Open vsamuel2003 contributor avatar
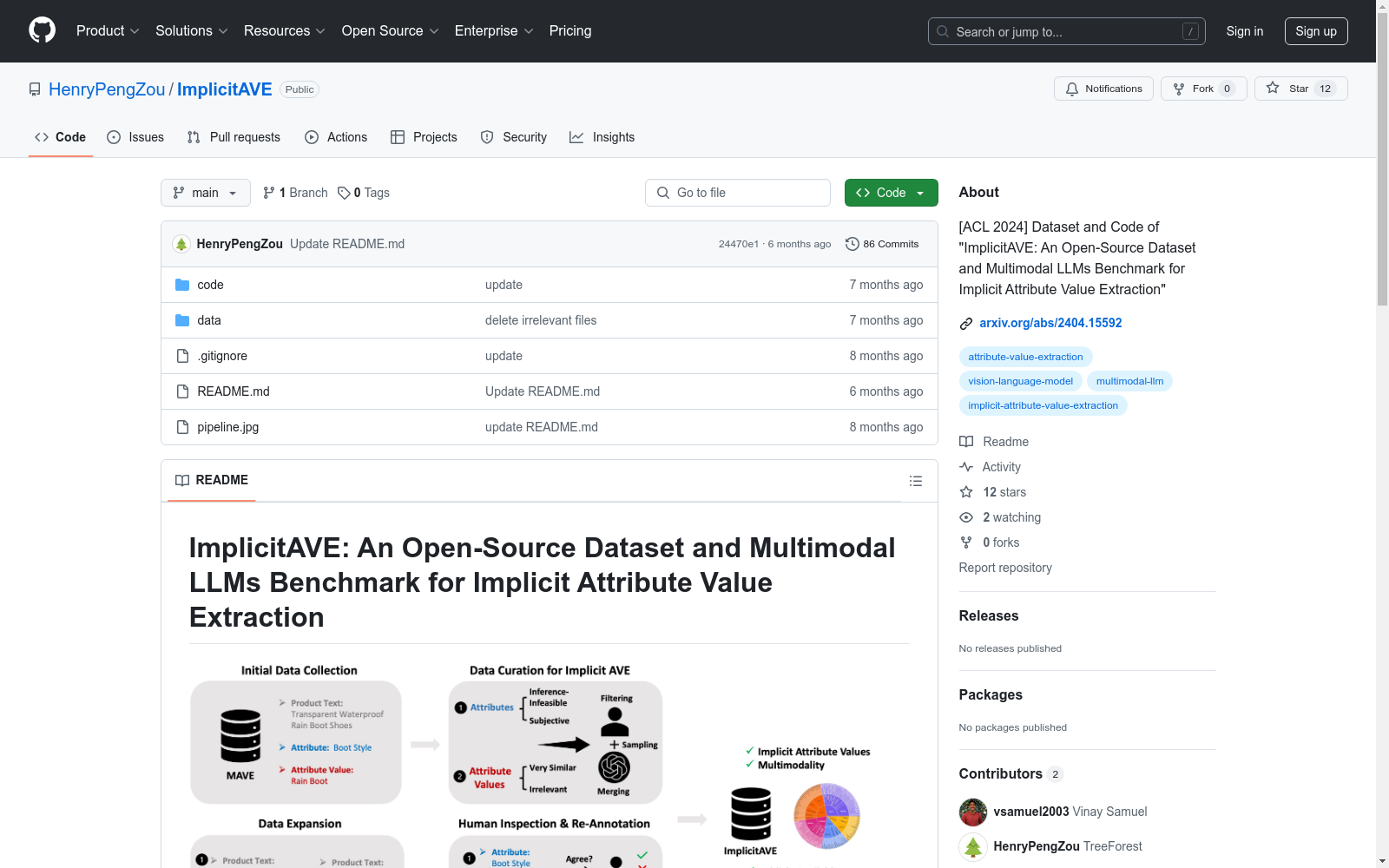Viewport: 1389px width, 868px height. (973, 812)
